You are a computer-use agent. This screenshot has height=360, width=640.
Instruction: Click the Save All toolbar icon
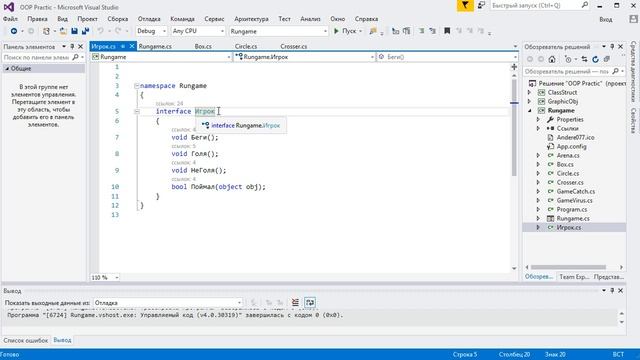click(x=85, y=31)
